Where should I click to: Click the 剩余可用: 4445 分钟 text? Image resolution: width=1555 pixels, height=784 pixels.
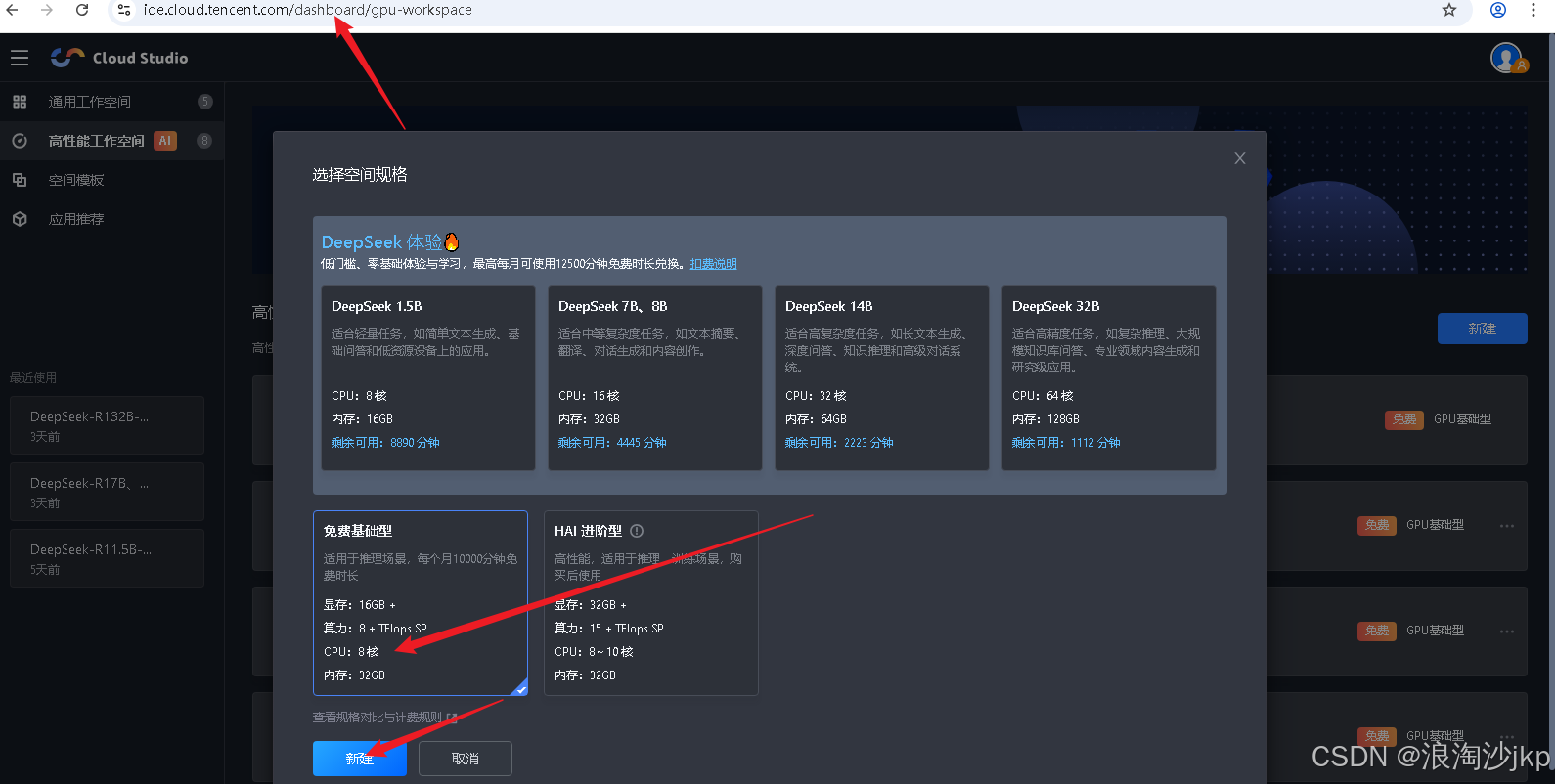[x=612, y=443]
